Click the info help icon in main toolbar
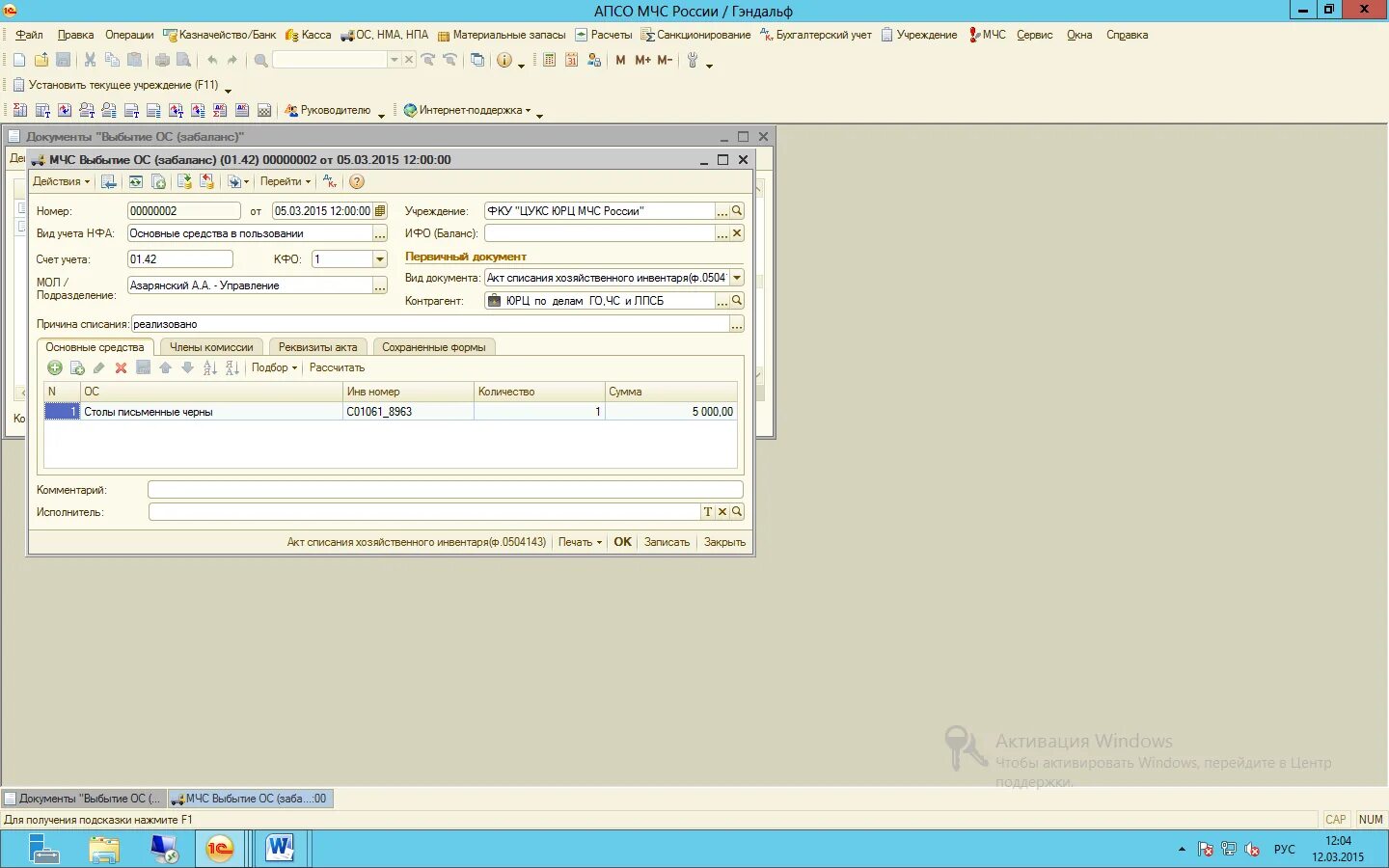This screenshot has width=1389, height=868. click(x=504, y=60)
